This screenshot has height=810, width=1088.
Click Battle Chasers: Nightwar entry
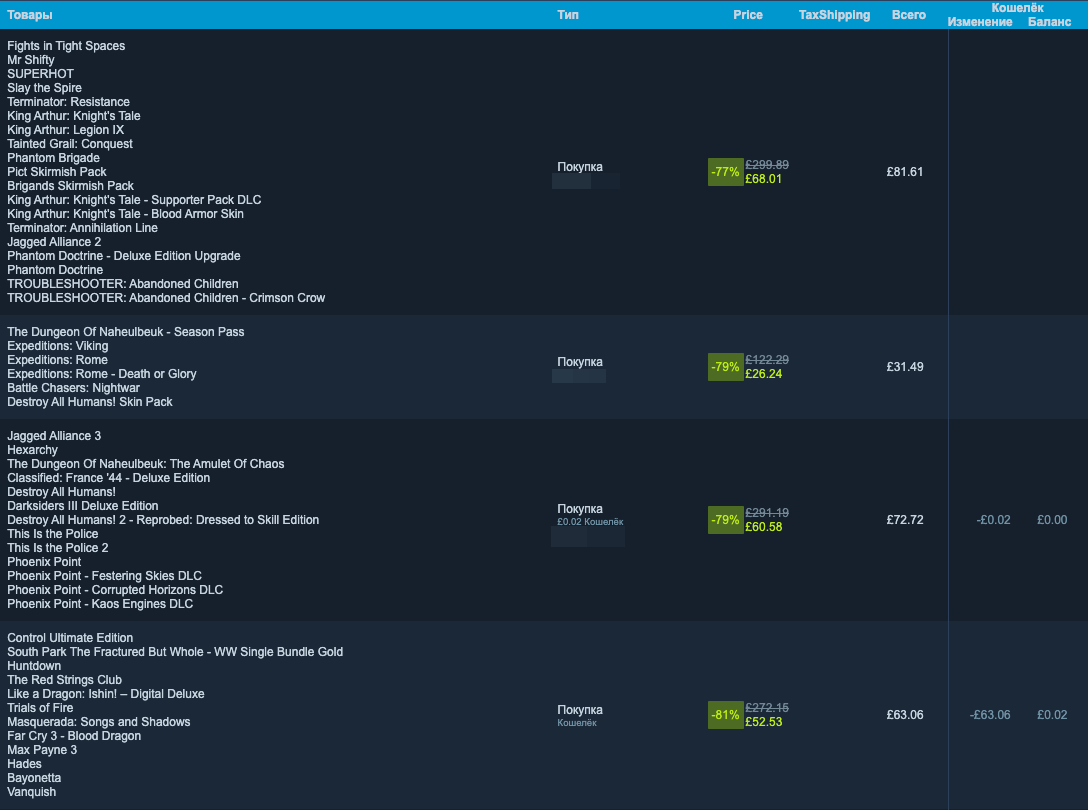coord(73,387)
